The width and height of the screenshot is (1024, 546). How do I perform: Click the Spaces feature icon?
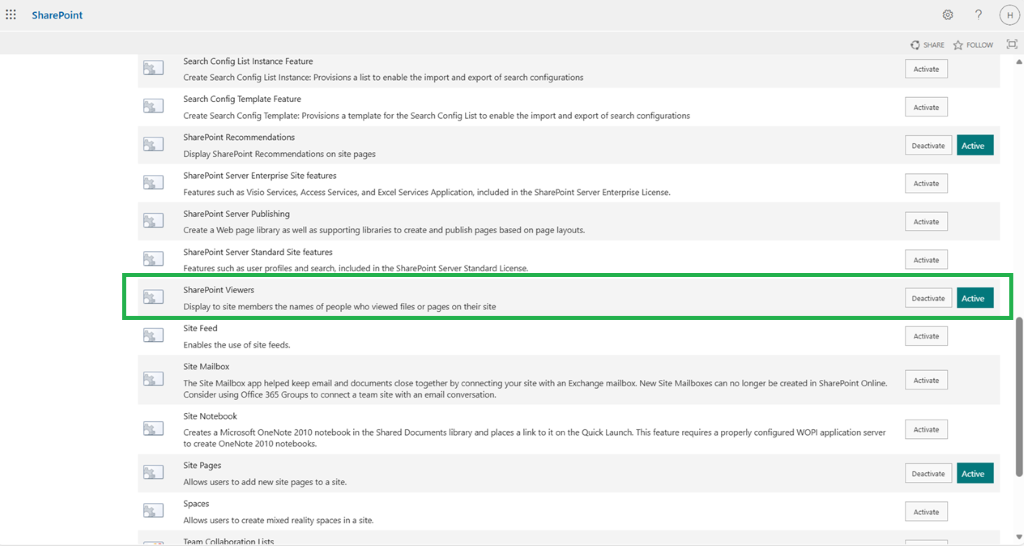[x=153, y=511]
